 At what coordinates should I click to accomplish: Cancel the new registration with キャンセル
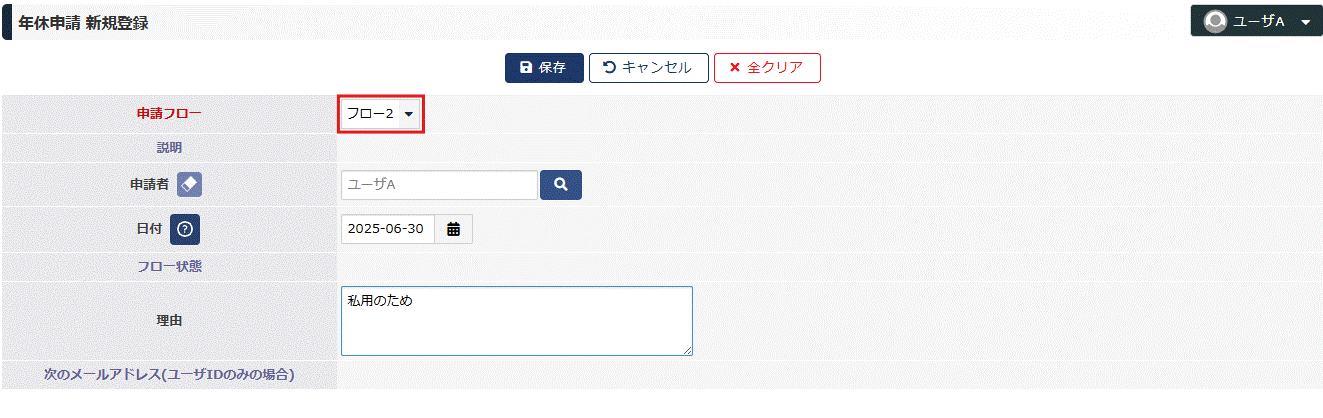click(x=649, y=68)
